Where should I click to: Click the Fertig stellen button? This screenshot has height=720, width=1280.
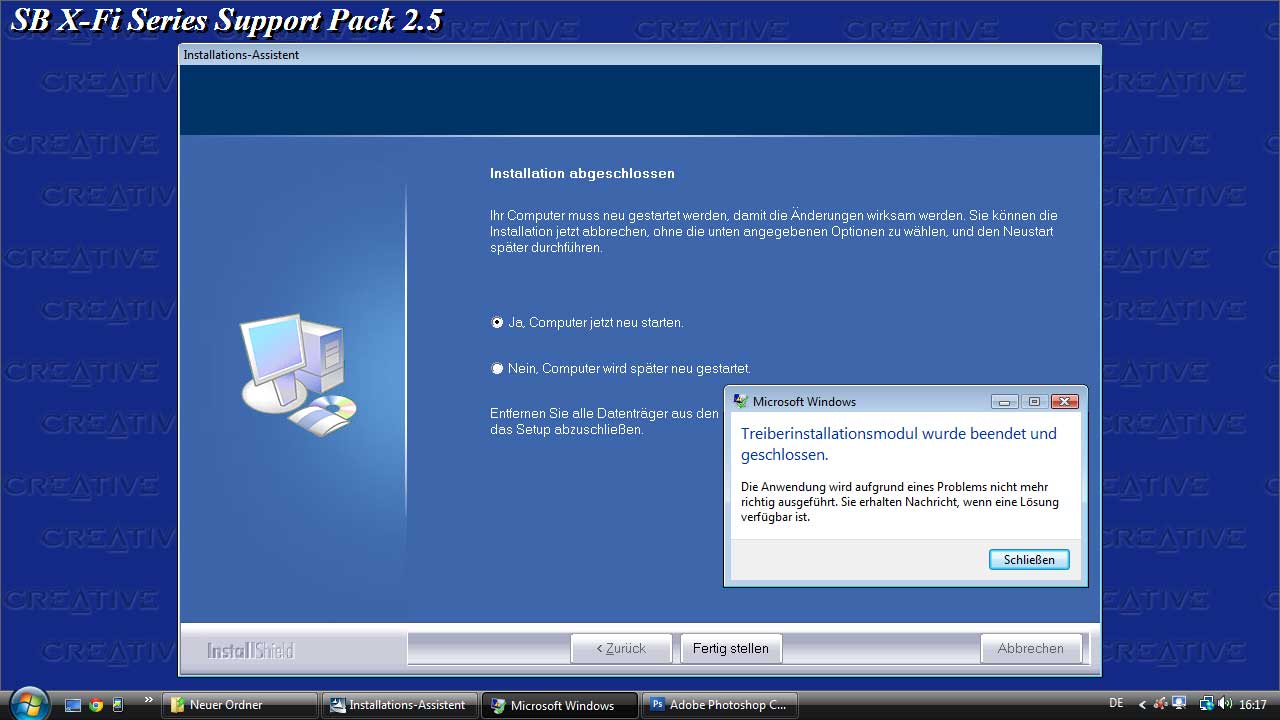731,648
